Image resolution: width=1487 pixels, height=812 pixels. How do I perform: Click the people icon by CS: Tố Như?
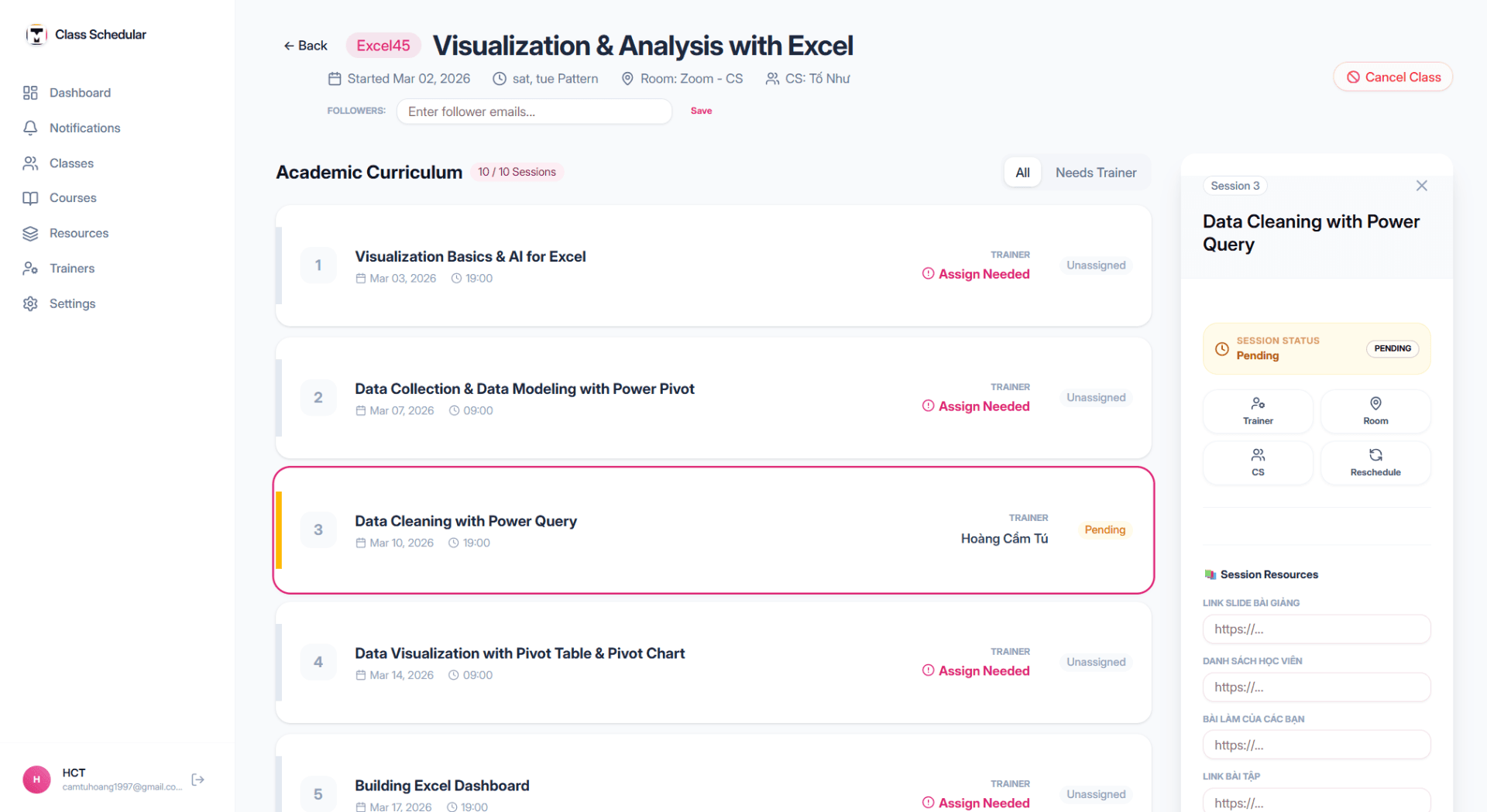(772, 79)
